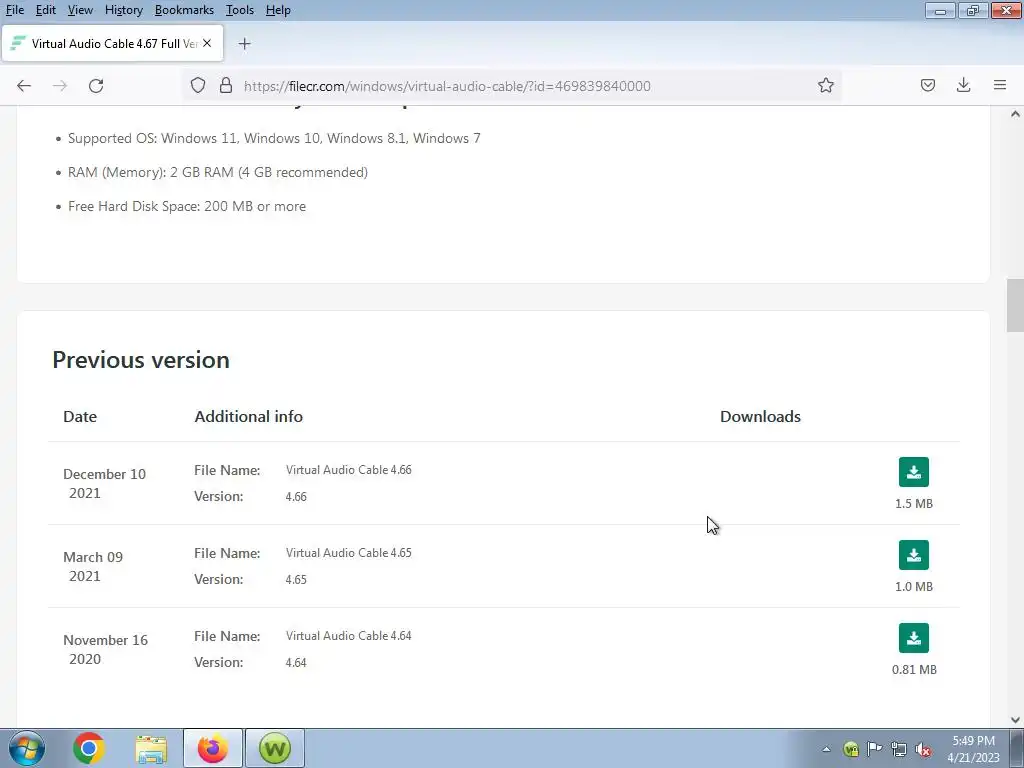Click green tray icon beside flag

(x=850, y=749)
